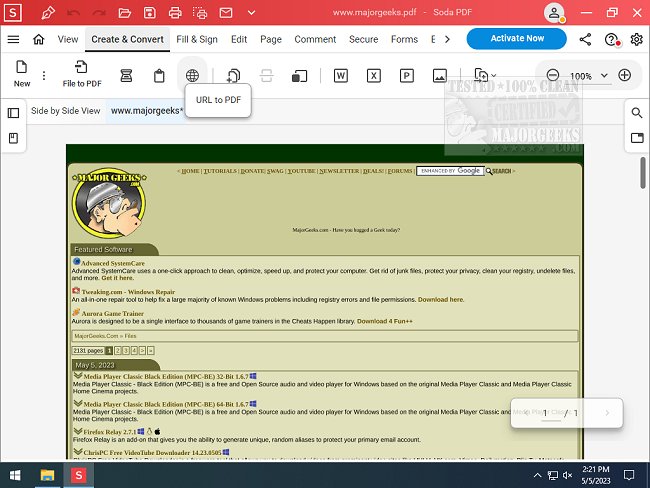Screen dimensions: 650x488
Task: Convert PDF to Image icon
Action: tap(439, 75)
